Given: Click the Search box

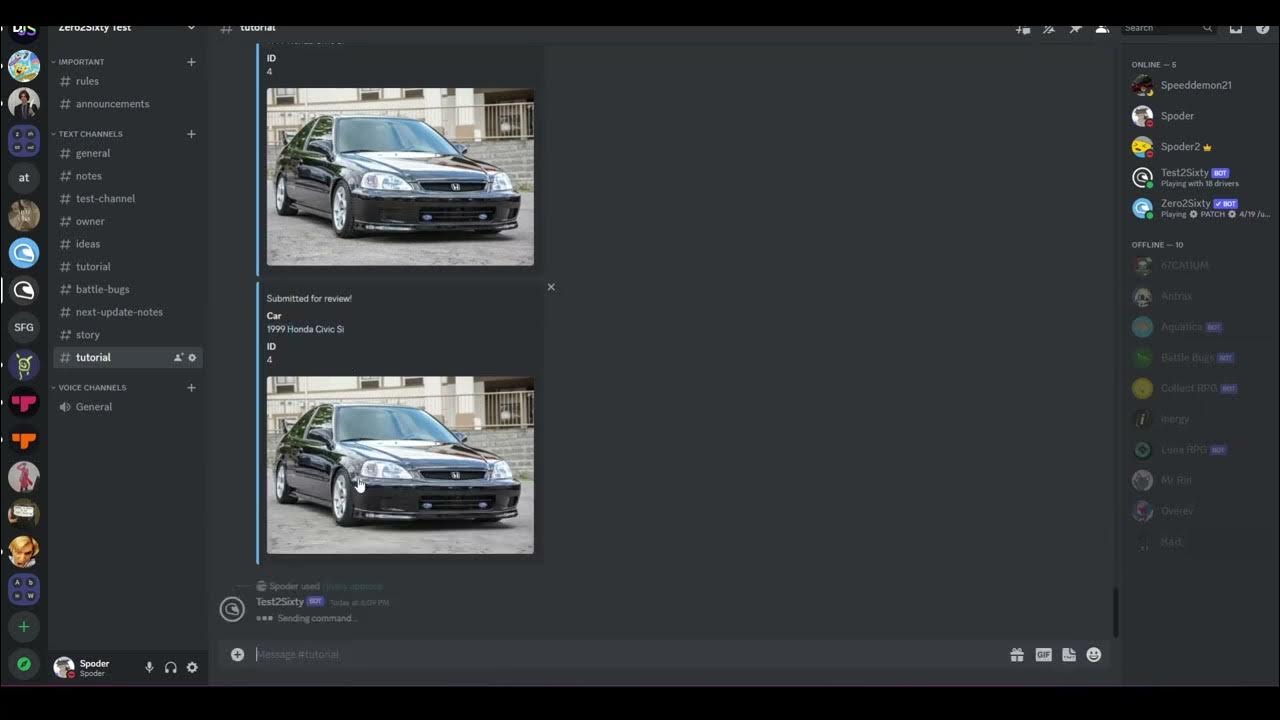Looking at the screenshot, I should [x=1166, y=29].
